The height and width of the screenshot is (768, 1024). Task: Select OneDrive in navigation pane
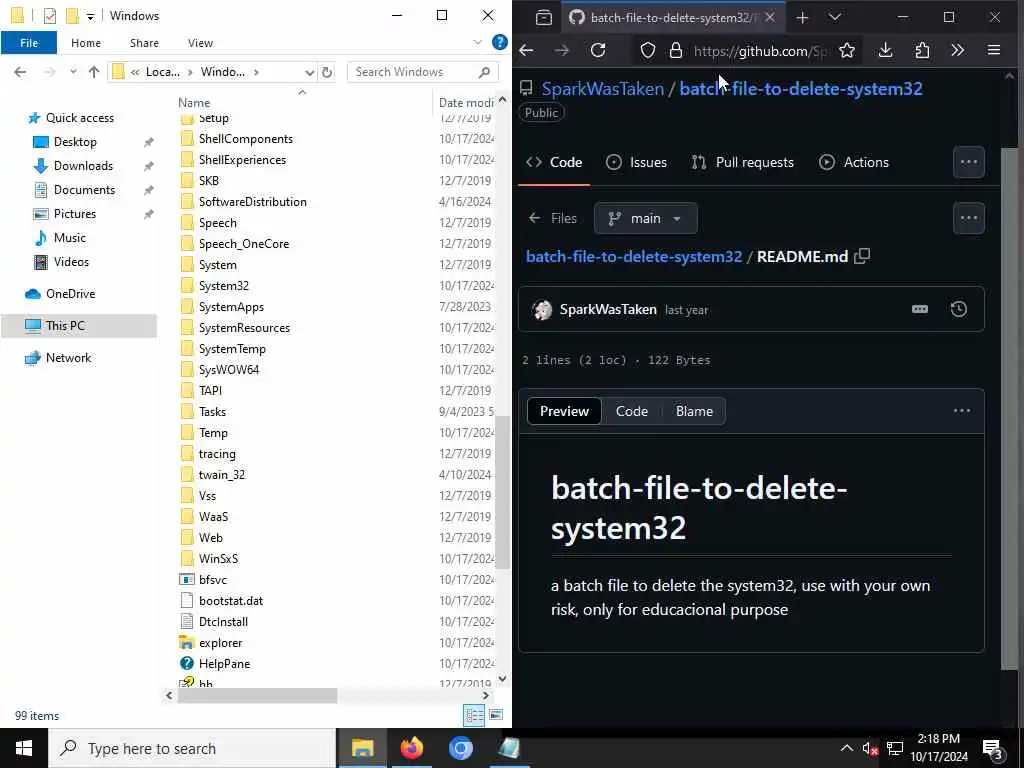[70, 294]
